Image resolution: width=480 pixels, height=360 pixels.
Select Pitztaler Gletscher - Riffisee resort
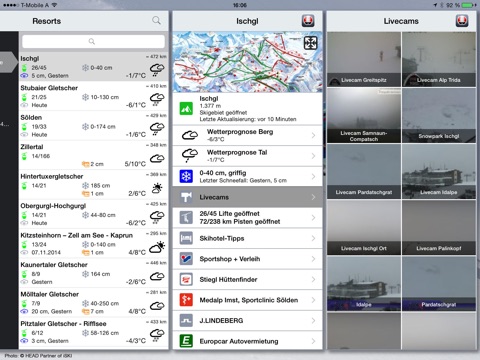click(x=93, y=332)
